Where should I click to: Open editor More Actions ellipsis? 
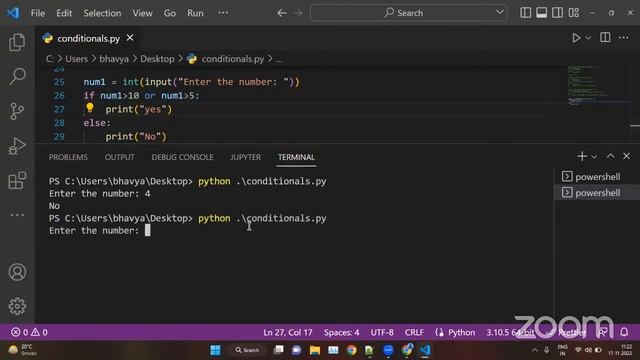click(624, 38)
